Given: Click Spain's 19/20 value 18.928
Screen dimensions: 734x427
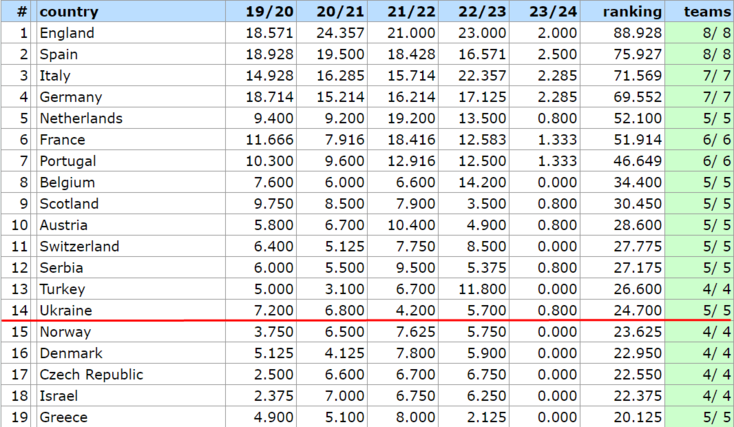Looking at the screenshot, I should 270,54.
